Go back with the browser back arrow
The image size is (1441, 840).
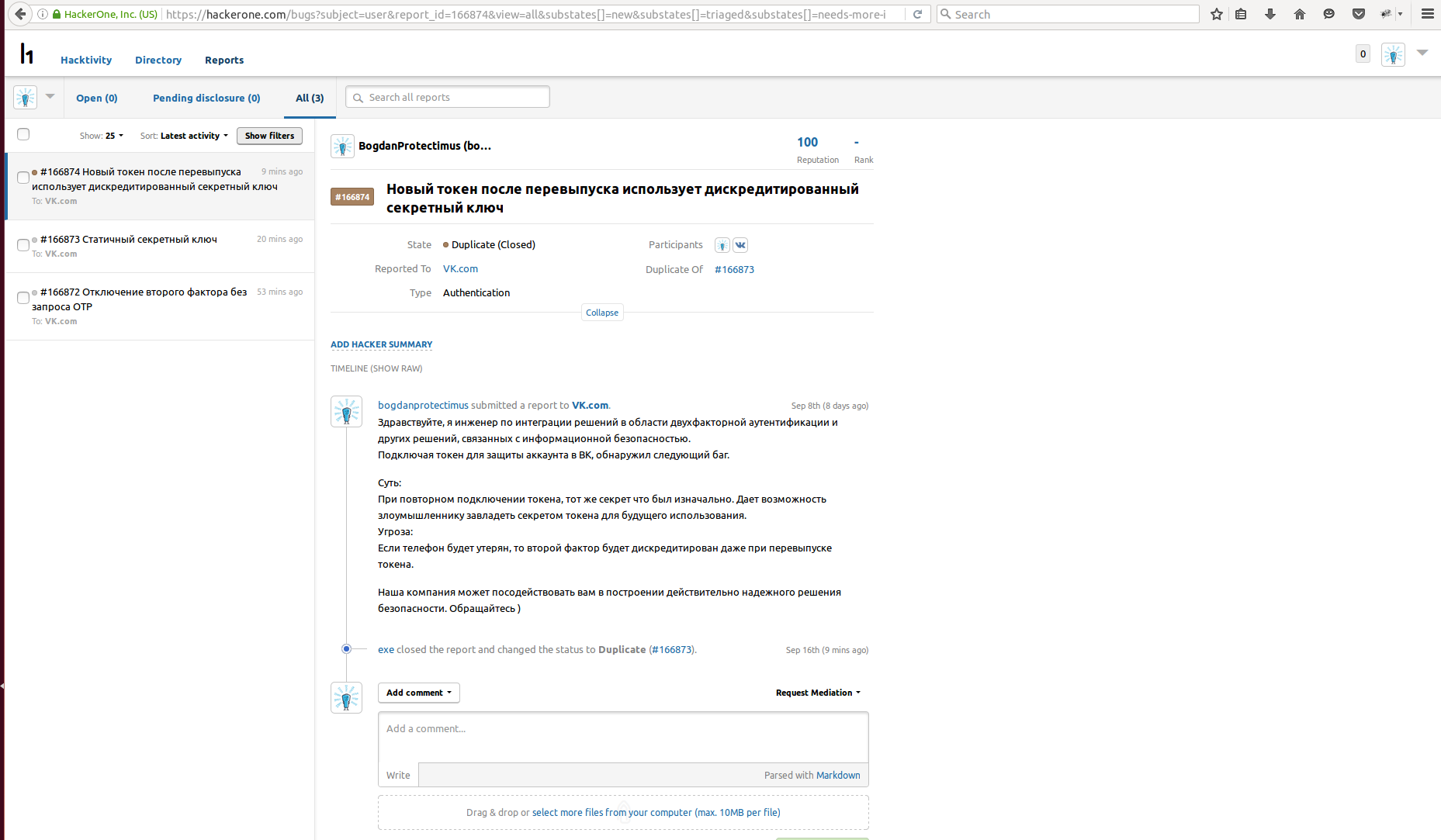[x=20, y=14]
